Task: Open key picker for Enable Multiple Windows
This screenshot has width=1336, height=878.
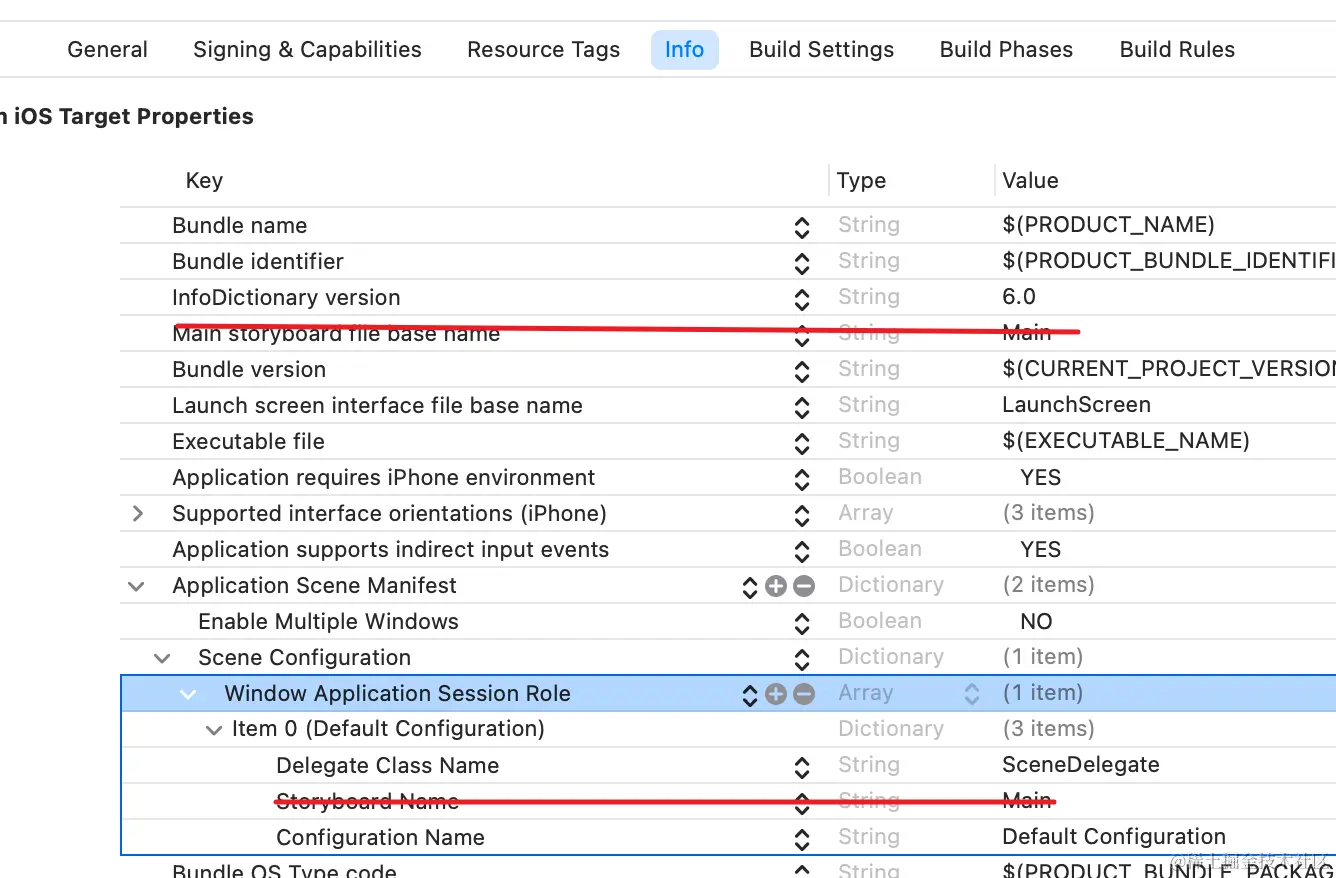Action: (801, 624)
